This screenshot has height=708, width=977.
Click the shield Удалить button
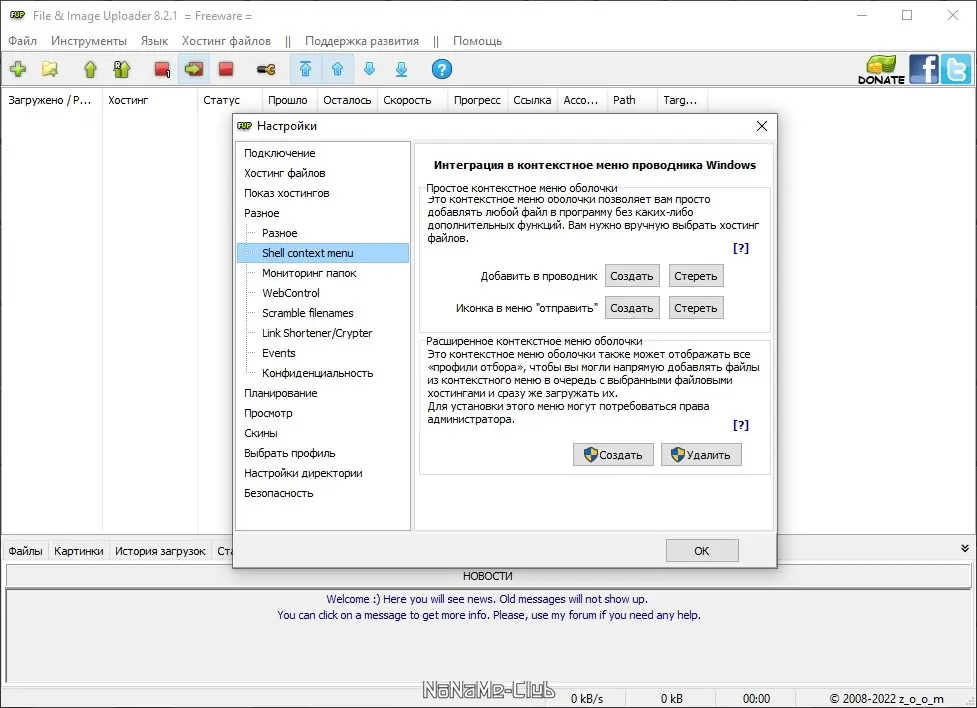701,455
